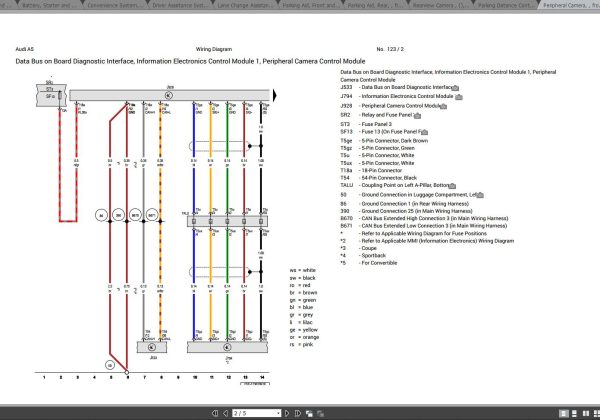Click the 'bl = blue' color code entry
This screenshot has height=420, width=600.
coord(301,308)
